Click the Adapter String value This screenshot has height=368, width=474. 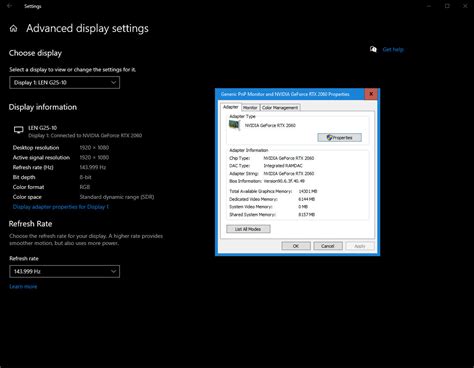(x=289, y=173)
